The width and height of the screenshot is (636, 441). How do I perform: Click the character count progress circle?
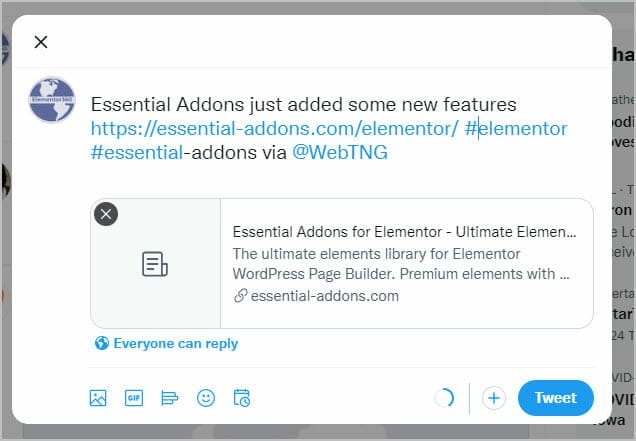444,398
